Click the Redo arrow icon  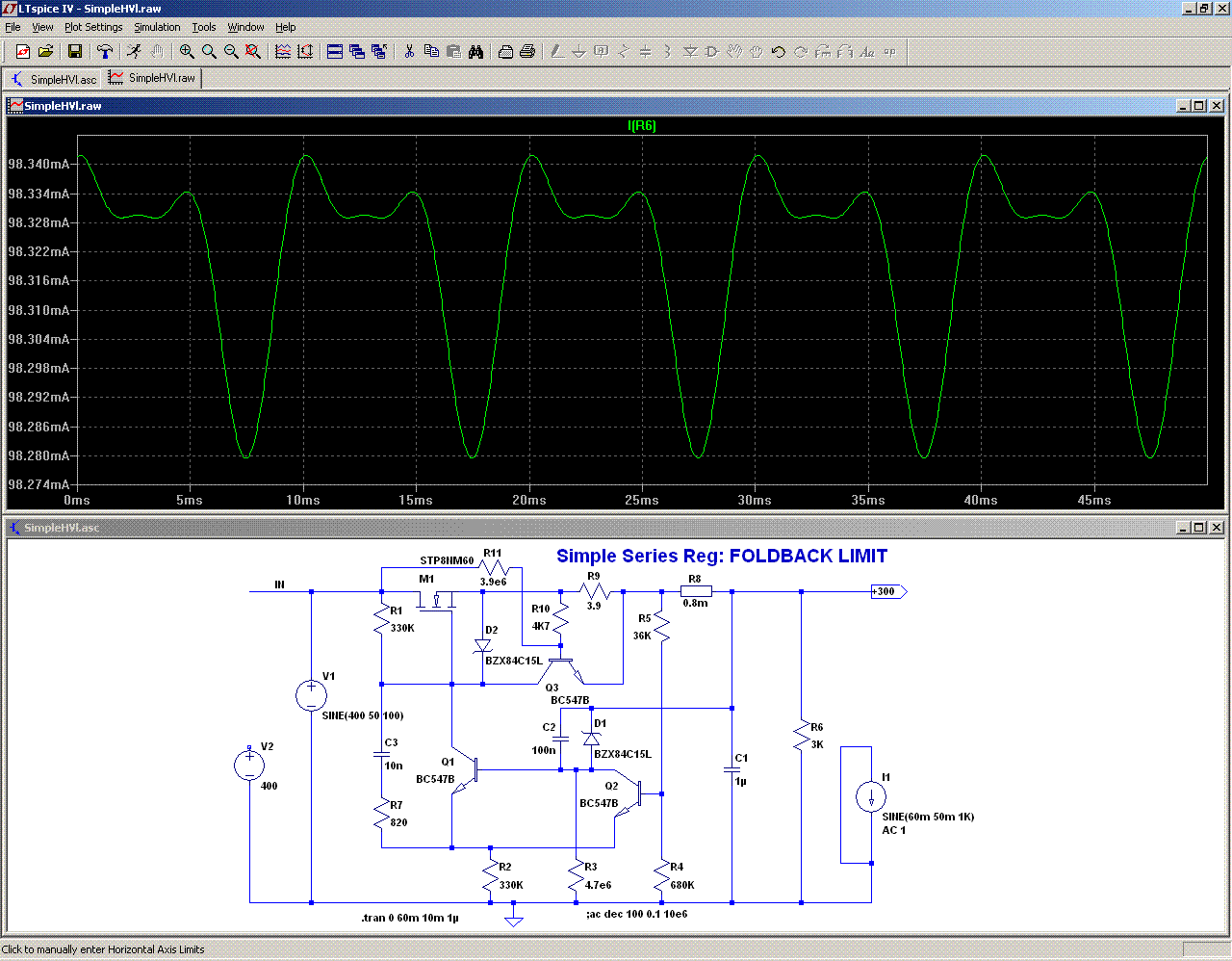tap(801, 51)
